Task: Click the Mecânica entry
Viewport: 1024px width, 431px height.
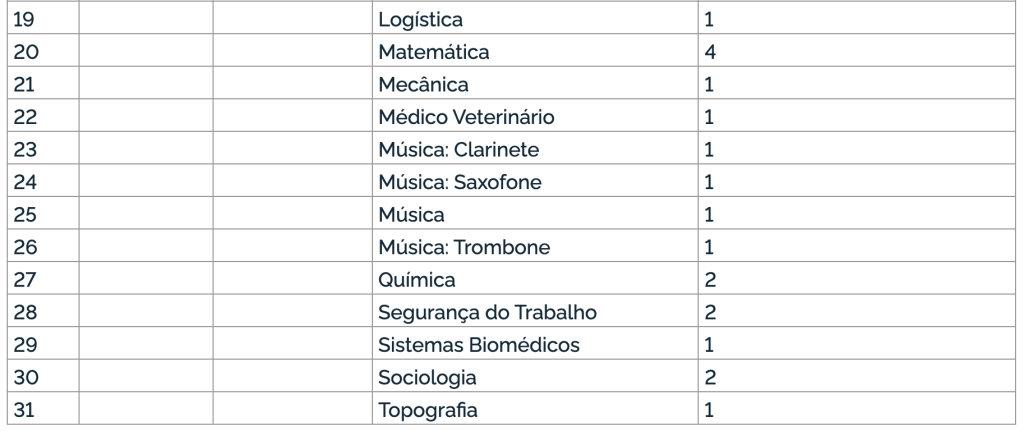Action: 424,84
